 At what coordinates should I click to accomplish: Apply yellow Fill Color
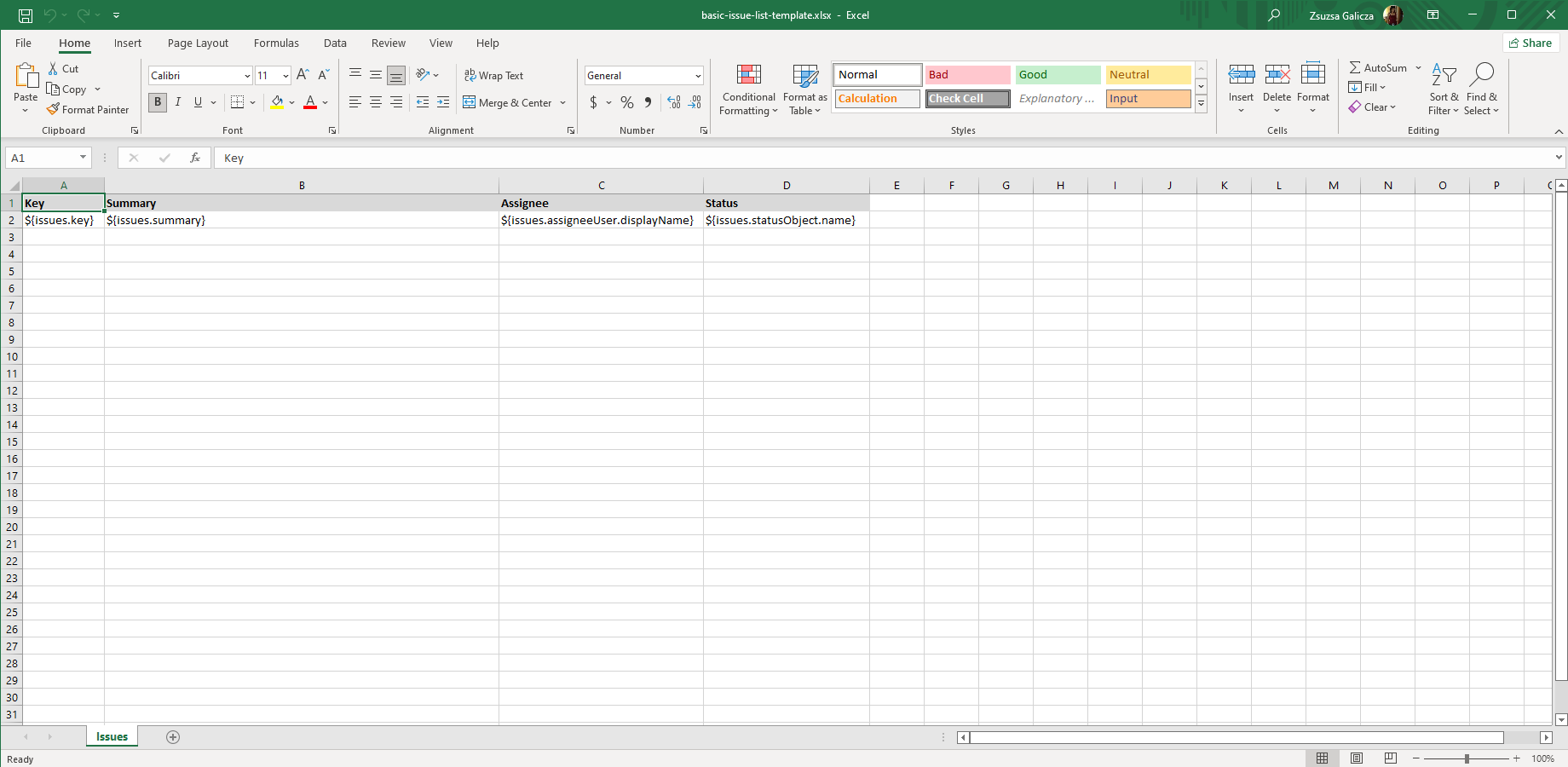(277, 102)
